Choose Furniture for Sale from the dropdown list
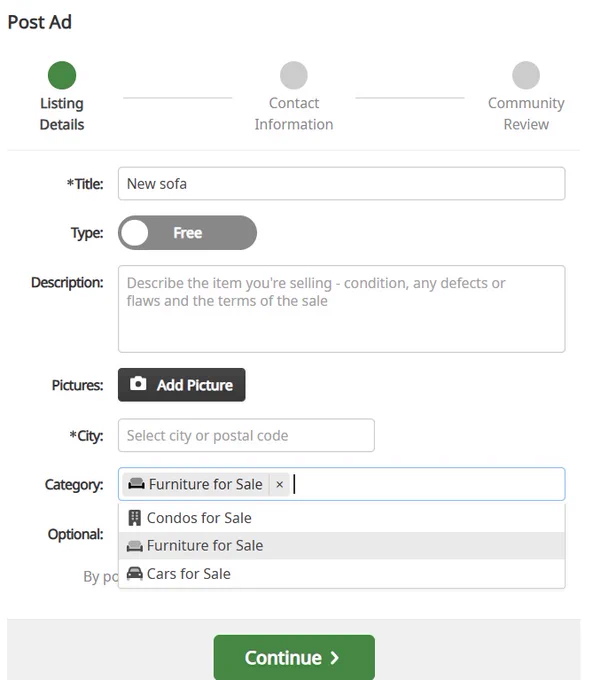This screenshot has height=680, width=593. (341, 546)
